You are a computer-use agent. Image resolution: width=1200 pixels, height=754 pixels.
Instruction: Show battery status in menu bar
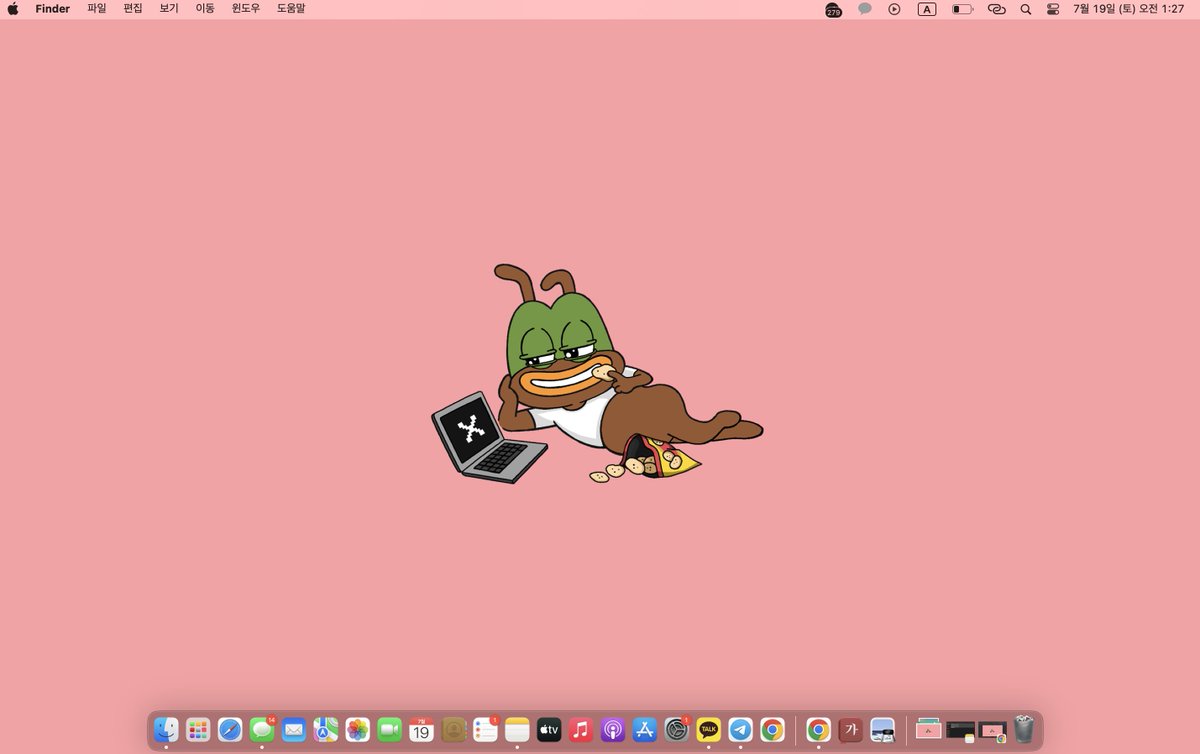coord(962,9)
